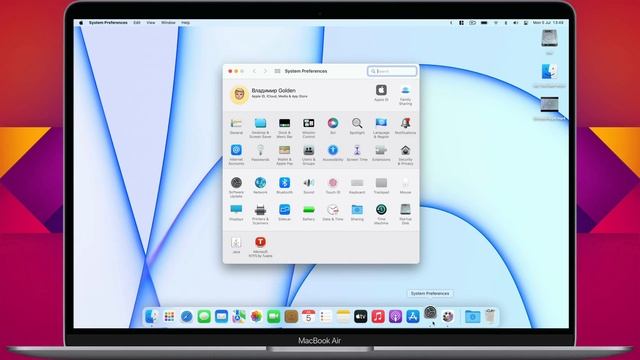Open Finder from the Dock
The image size is (640, 360).
152,316
